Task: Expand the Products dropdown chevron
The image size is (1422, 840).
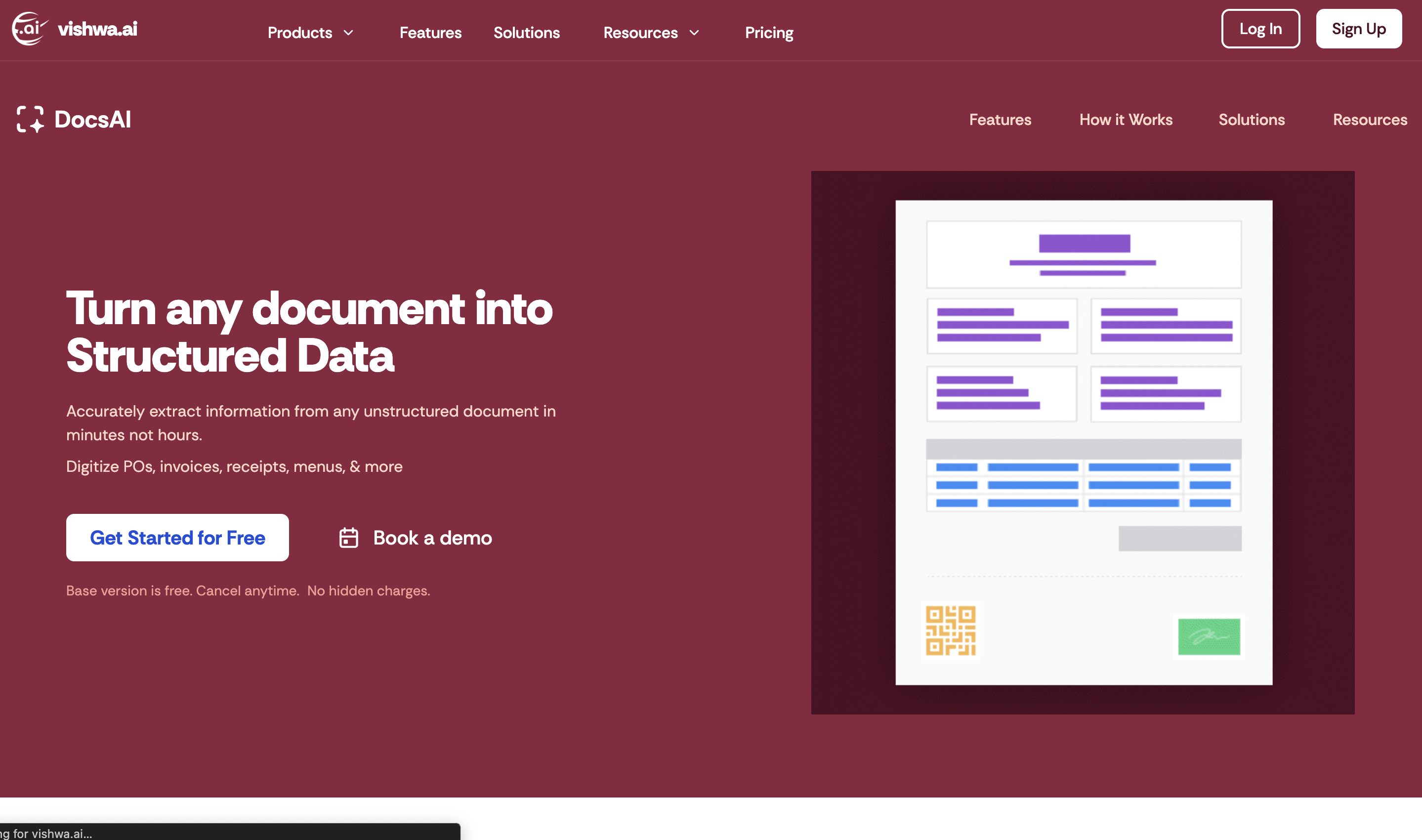Action: 348,33
